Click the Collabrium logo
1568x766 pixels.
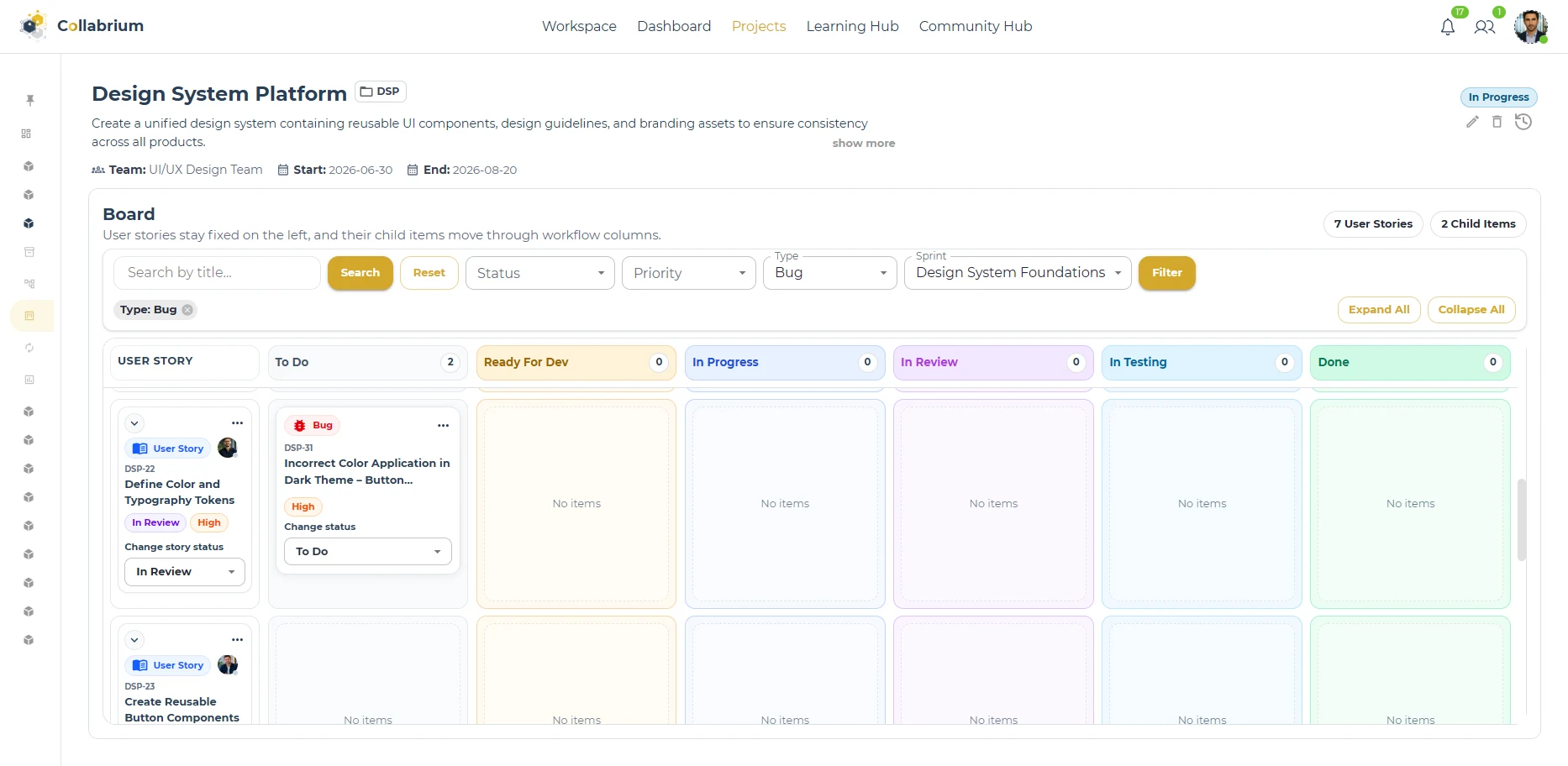tap(82, 25)
